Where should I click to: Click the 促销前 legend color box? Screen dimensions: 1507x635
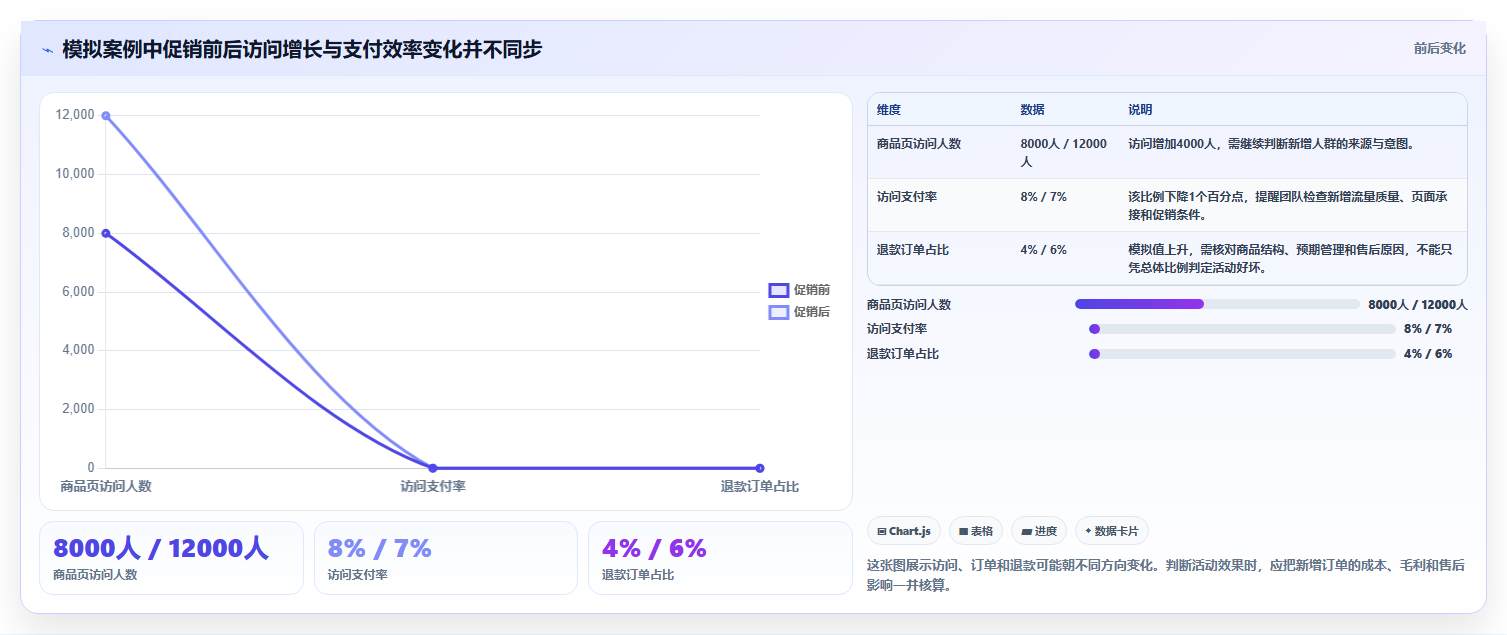[779, 290]
